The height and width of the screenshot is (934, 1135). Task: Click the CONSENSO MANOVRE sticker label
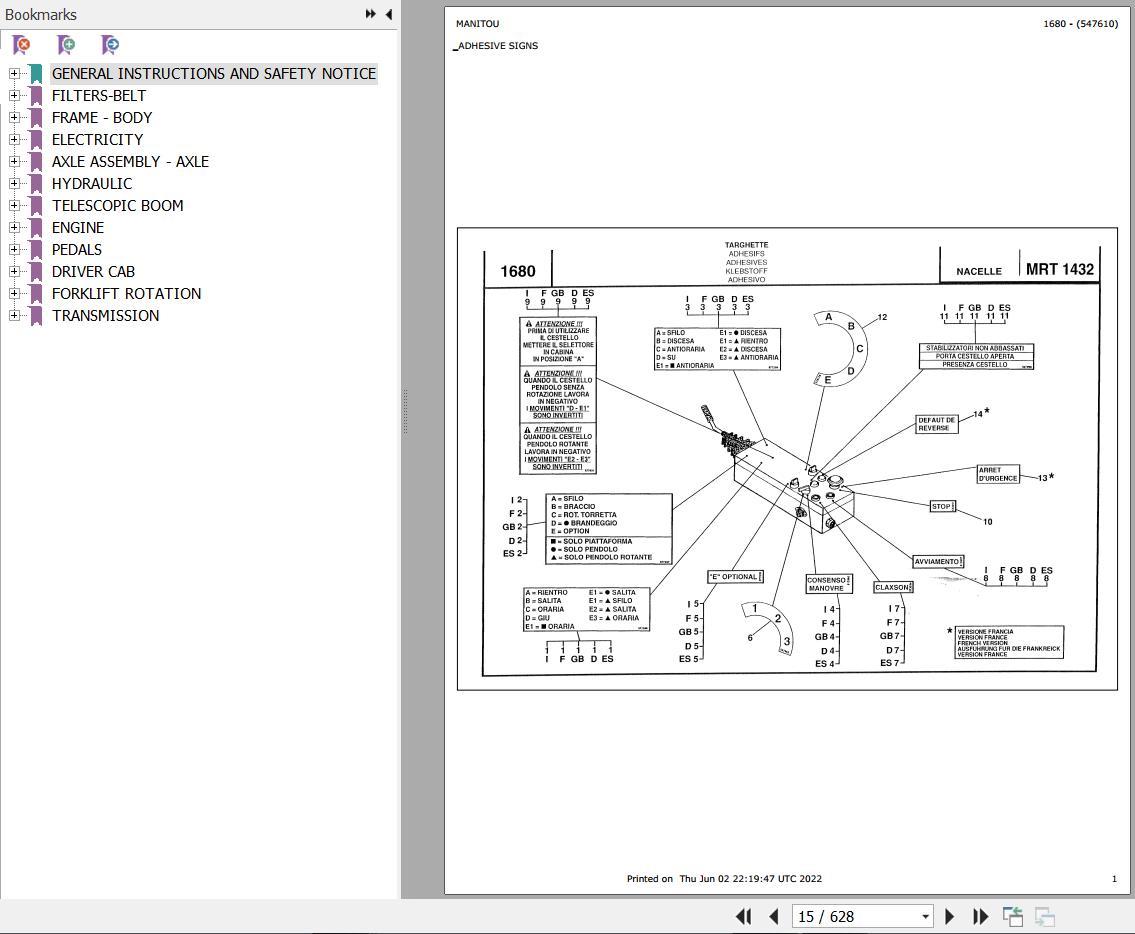829,584
